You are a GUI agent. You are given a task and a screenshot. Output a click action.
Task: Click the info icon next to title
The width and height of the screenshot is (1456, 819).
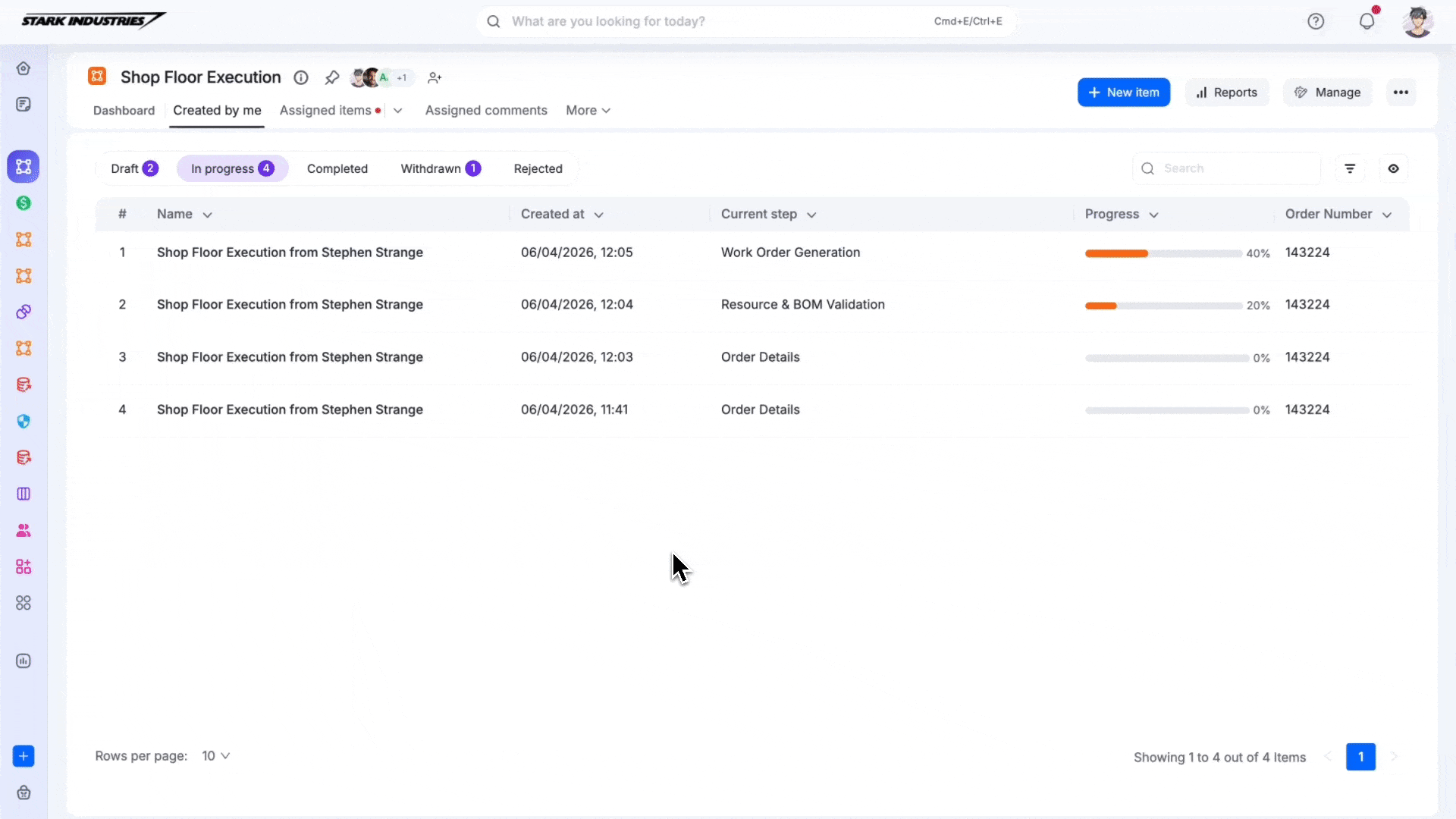coord(301,77)
